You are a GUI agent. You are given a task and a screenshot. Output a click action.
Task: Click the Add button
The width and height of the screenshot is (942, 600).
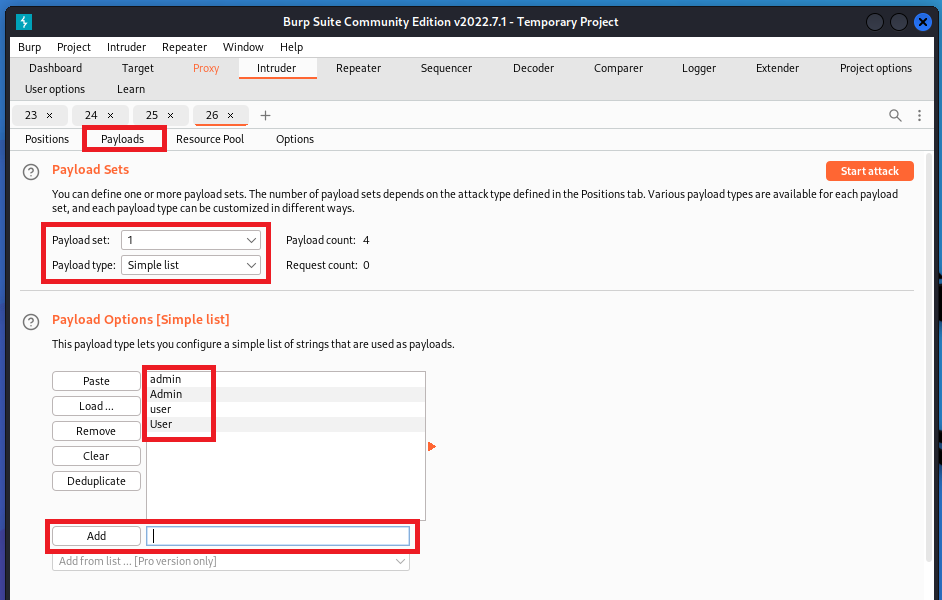click(96, 536)
